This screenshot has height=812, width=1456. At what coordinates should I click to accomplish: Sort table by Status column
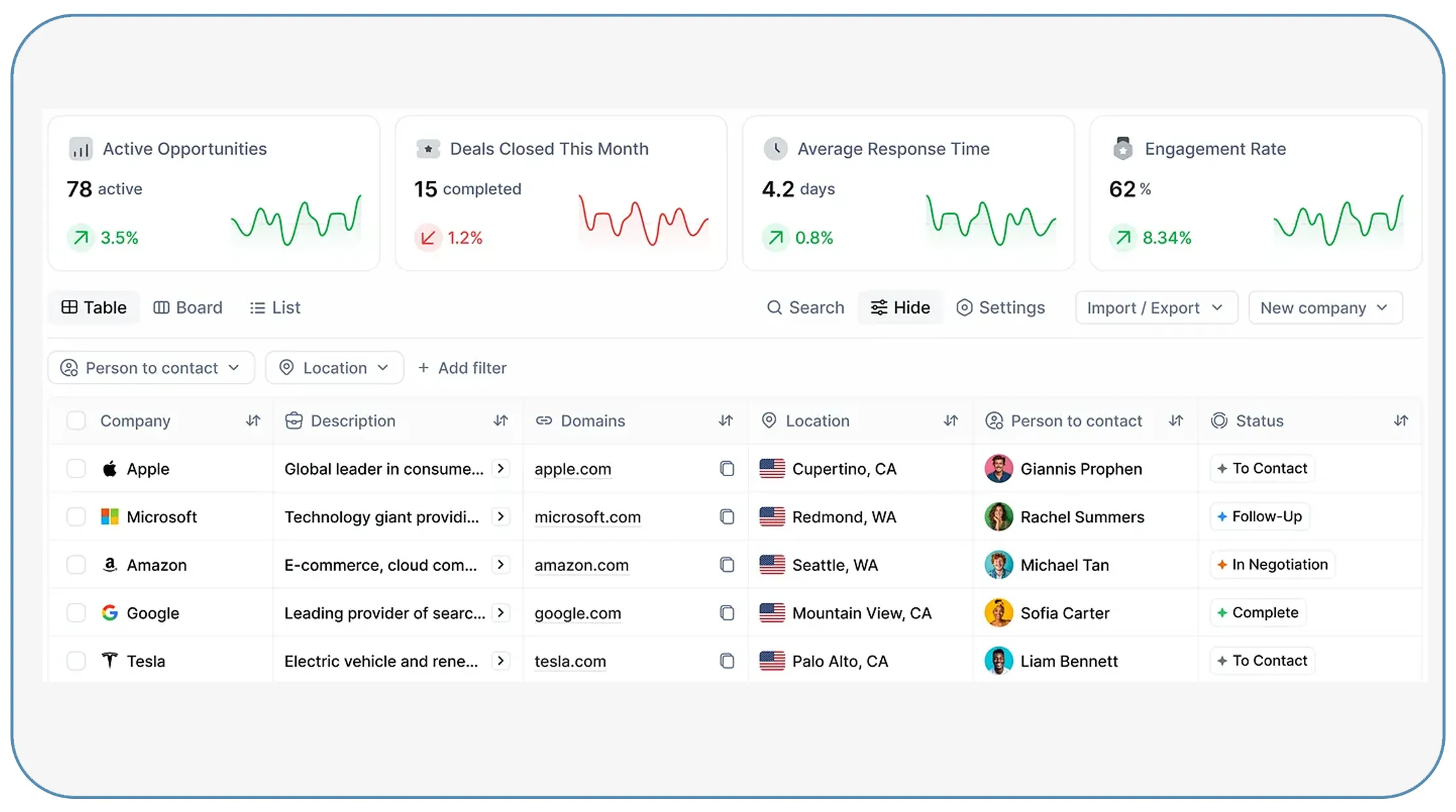pyautogui.click(x=1401, y=420)
